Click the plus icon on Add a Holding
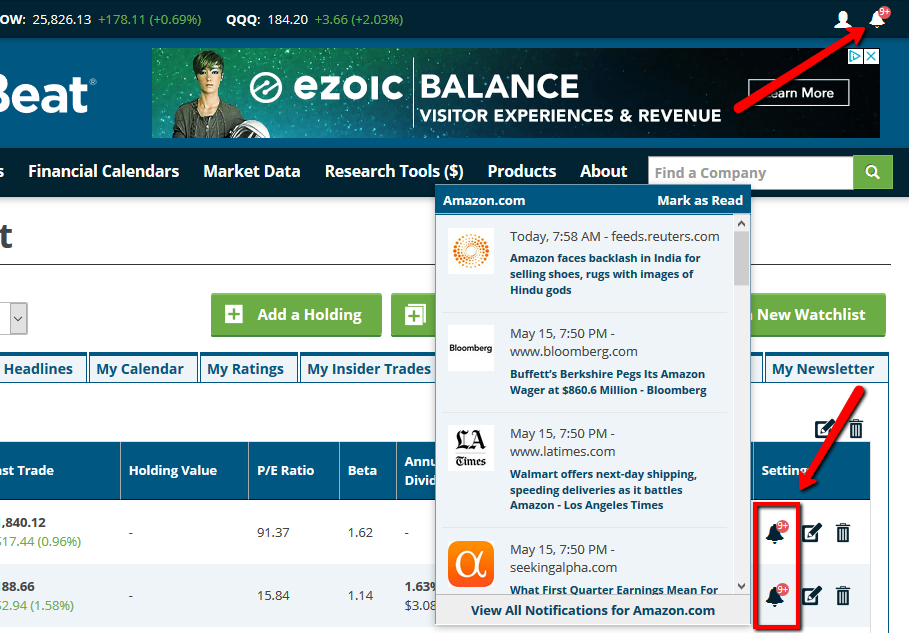 click(x=234, y=314)
